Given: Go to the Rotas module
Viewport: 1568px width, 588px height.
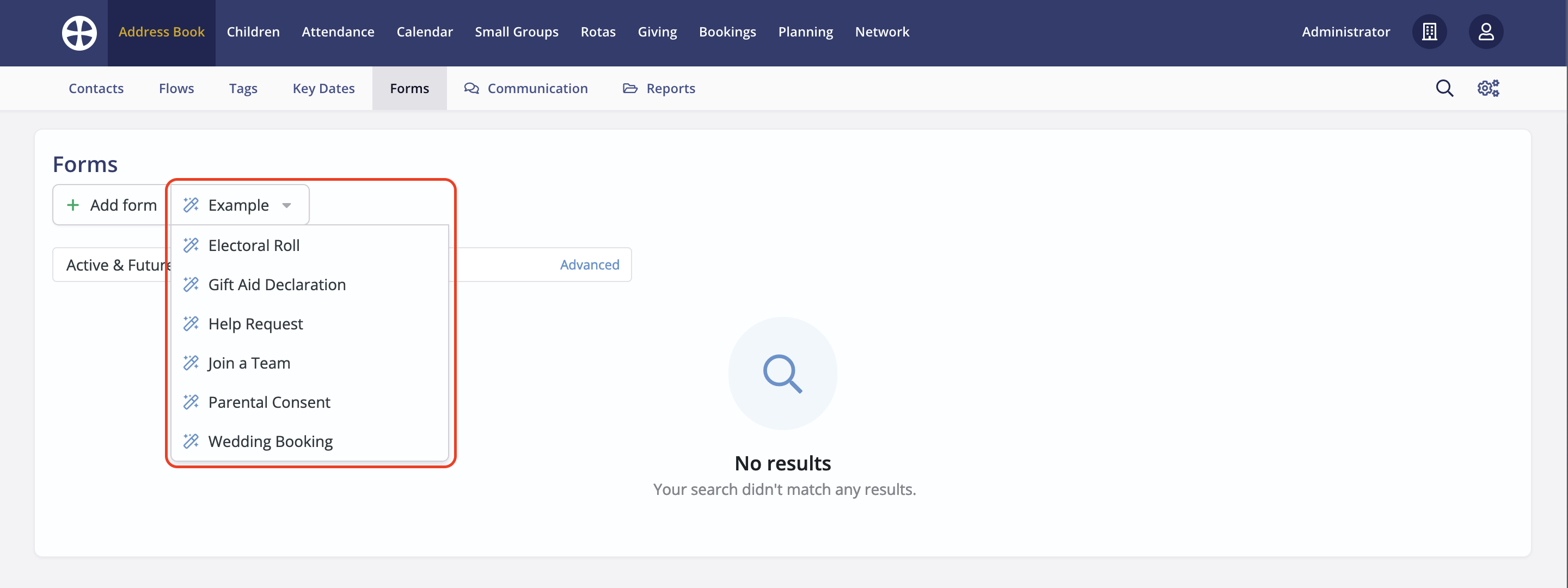Looking at the screenshot, I should point(598,32).
